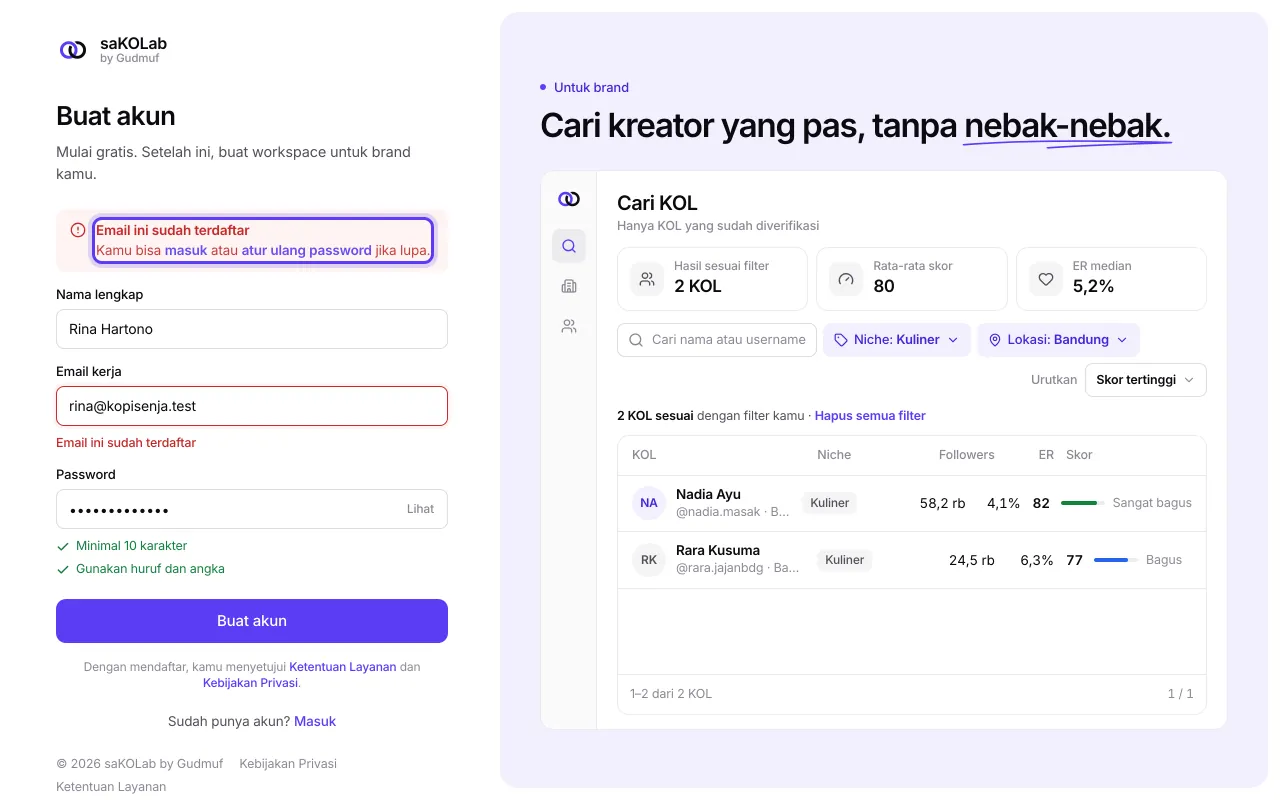Click heart icon on ER median card
Viewport: 1280px width, 800px height.
[x=1046, y=279]
